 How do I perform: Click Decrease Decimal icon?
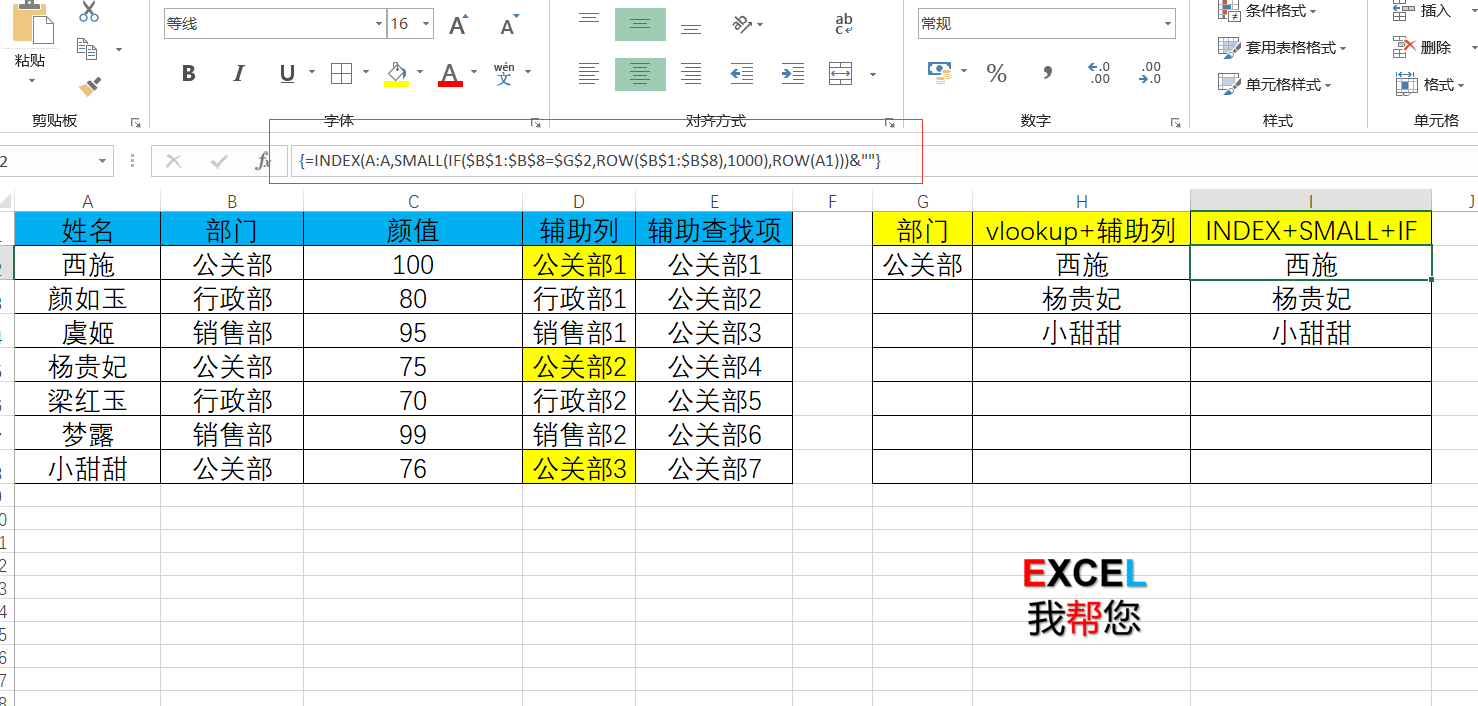coord(1150,72)
